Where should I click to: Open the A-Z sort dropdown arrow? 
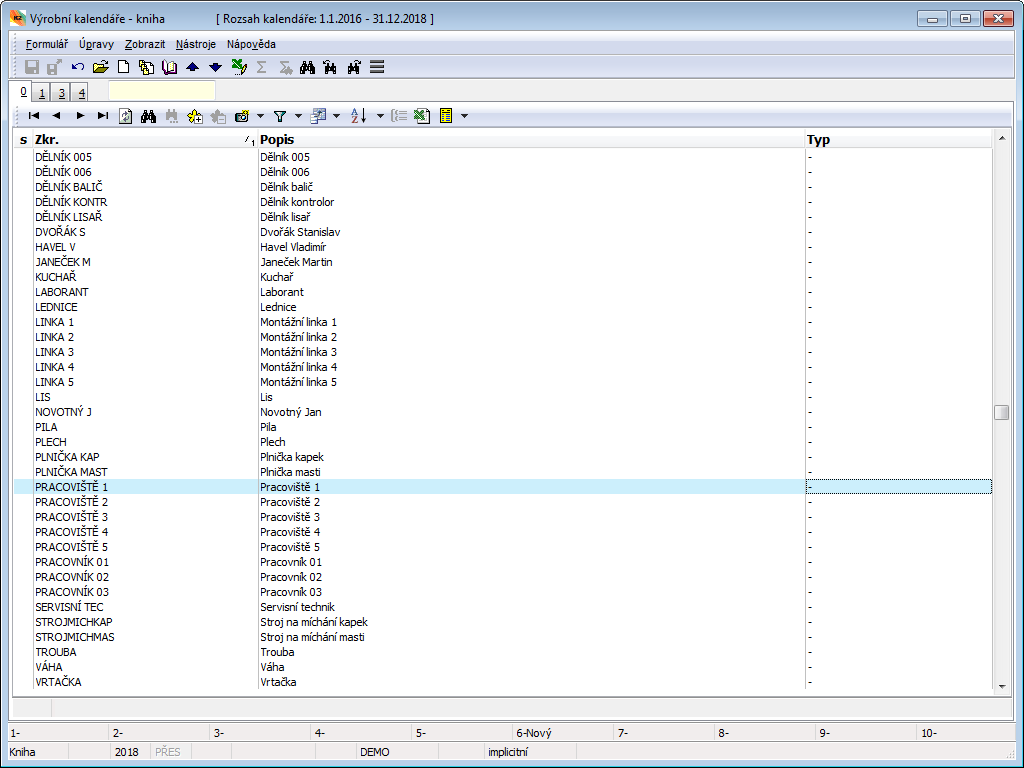point(380,117)
